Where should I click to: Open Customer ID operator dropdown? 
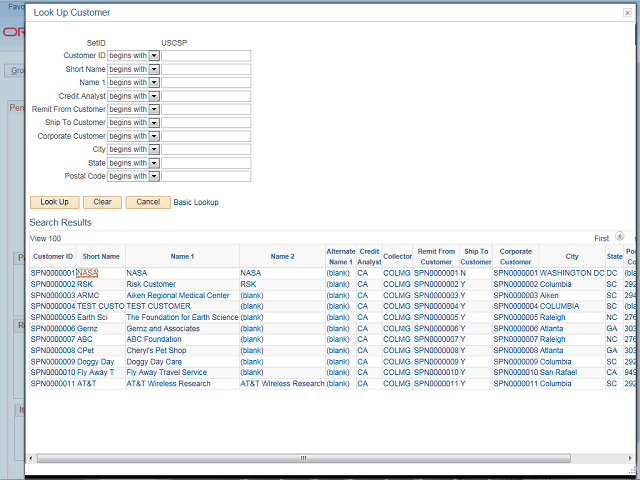click(154, 56)
